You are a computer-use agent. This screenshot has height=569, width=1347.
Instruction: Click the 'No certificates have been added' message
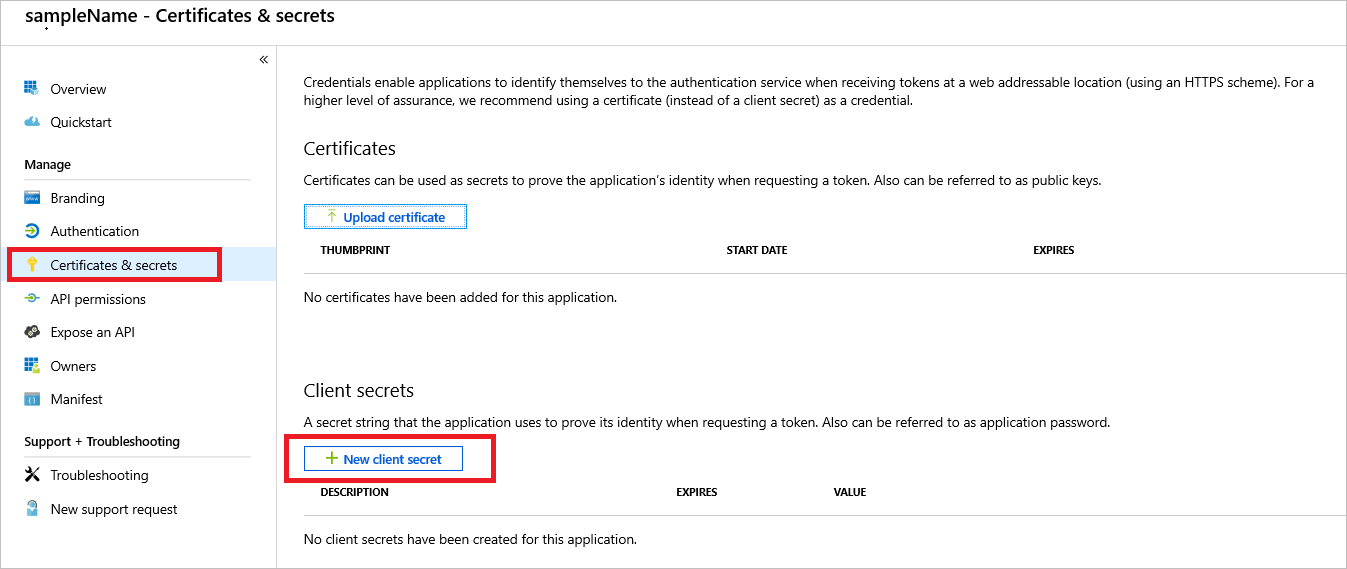460,297
